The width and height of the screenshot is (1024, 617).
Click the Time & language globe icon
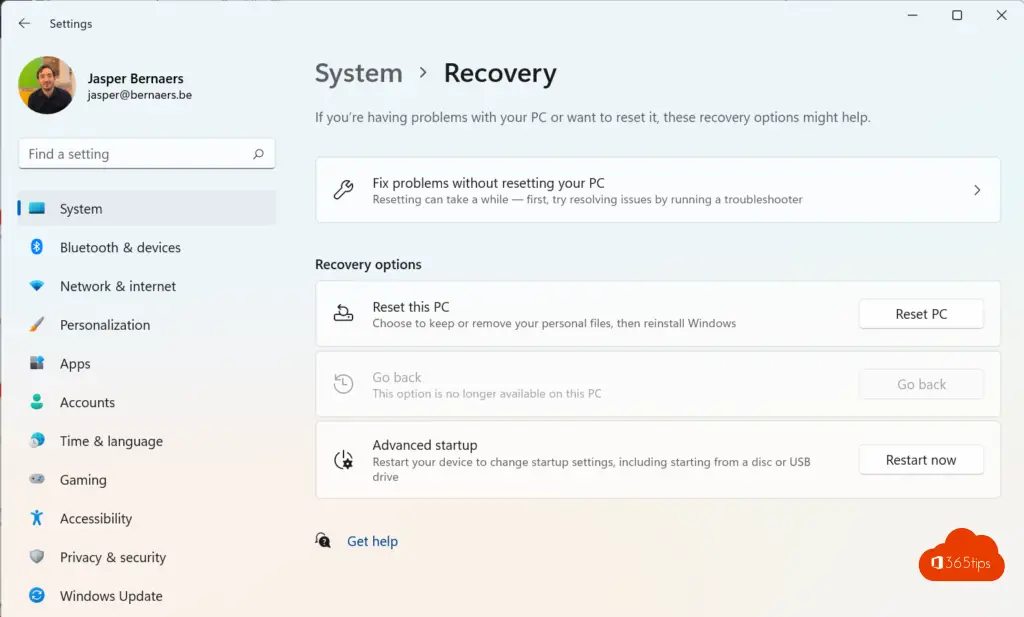[x=37, y=440]
